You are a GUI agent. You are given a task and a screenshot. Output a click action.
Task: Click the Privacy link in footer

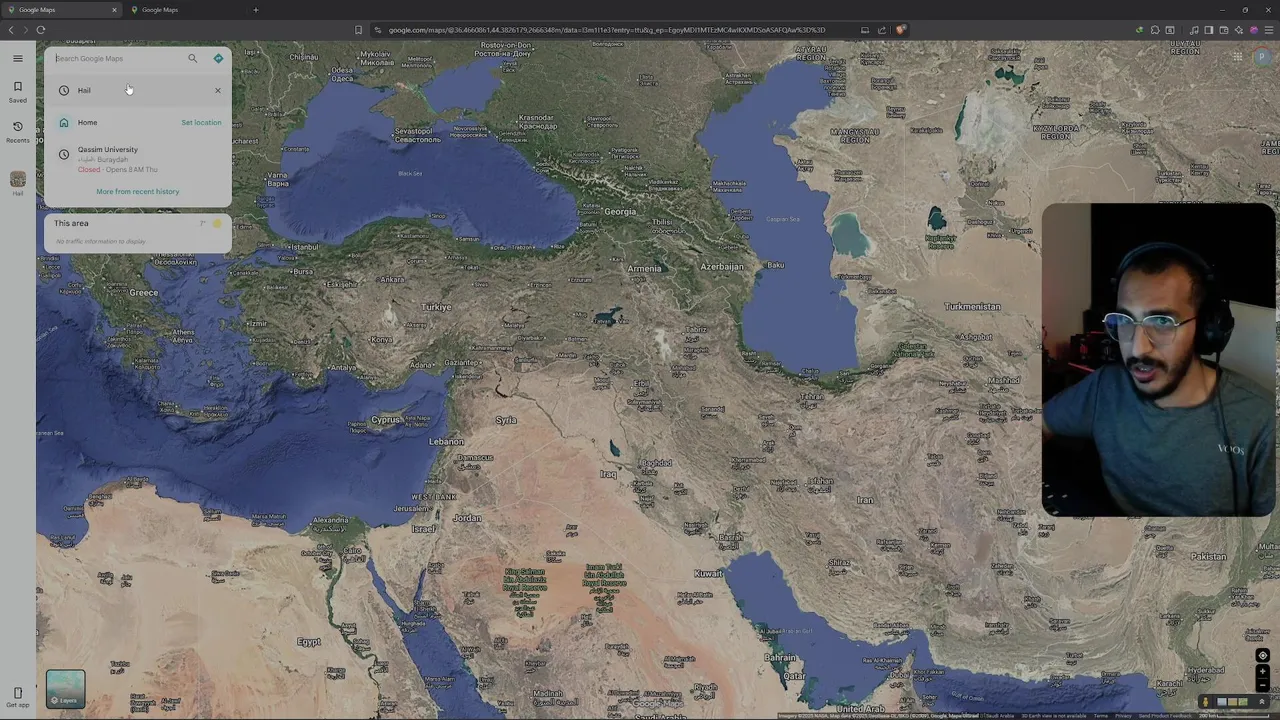pyautogui.click(x=1123, y=716)
